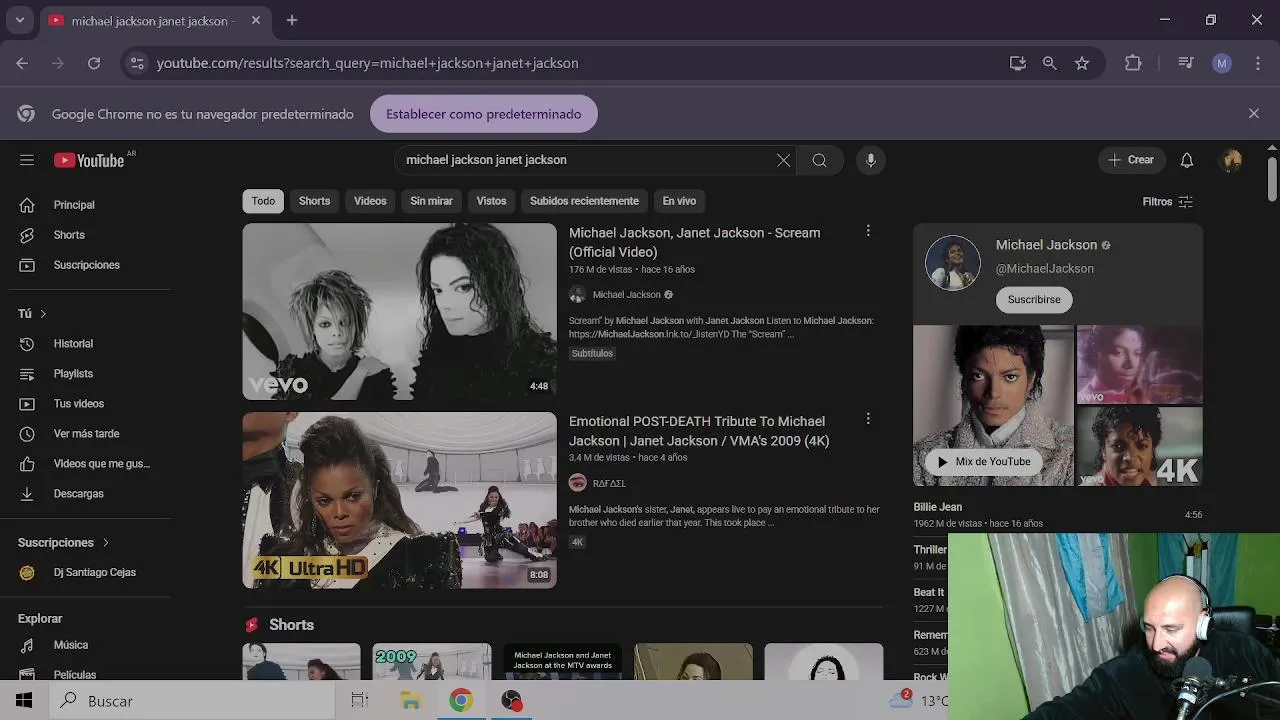Screen dimensions: 1280x720
Task: Bookmark this page with the star icon
Action: 1082,63
